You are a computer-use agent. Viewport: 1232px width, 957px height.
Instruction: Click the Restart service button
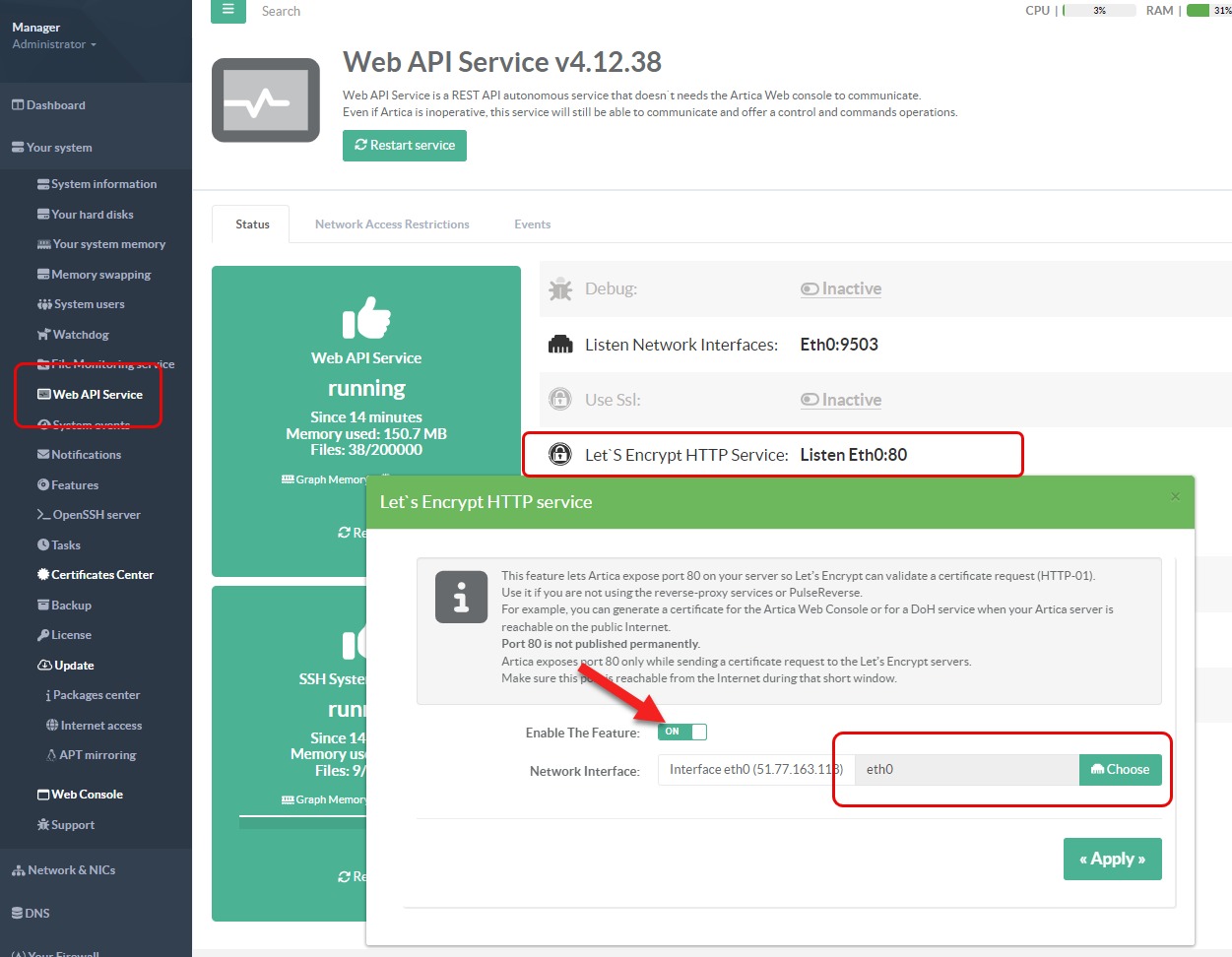(x=405, y=146)
